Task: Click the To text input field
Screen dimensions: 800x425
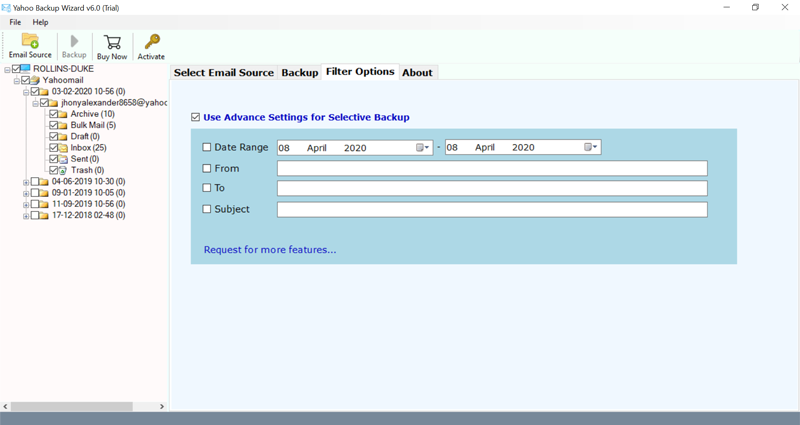Action: [492, 188]
